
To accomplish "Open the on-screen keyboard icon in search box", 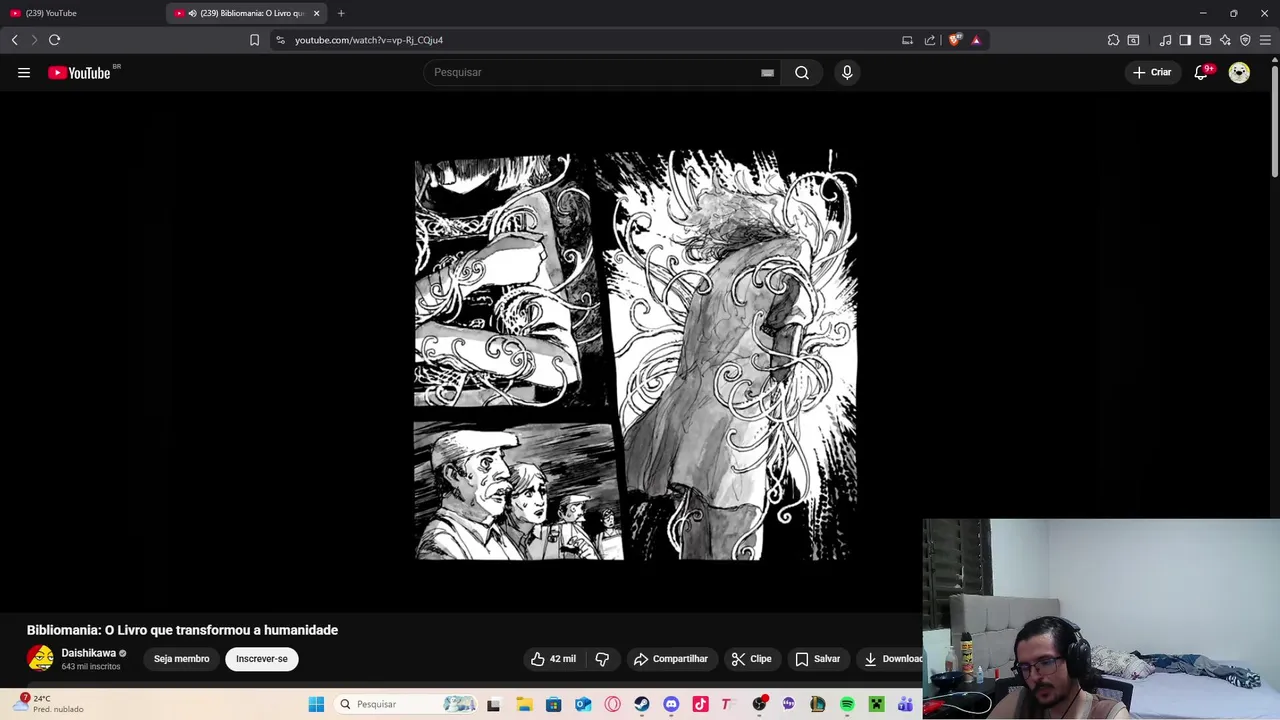I will pos(767,72).
